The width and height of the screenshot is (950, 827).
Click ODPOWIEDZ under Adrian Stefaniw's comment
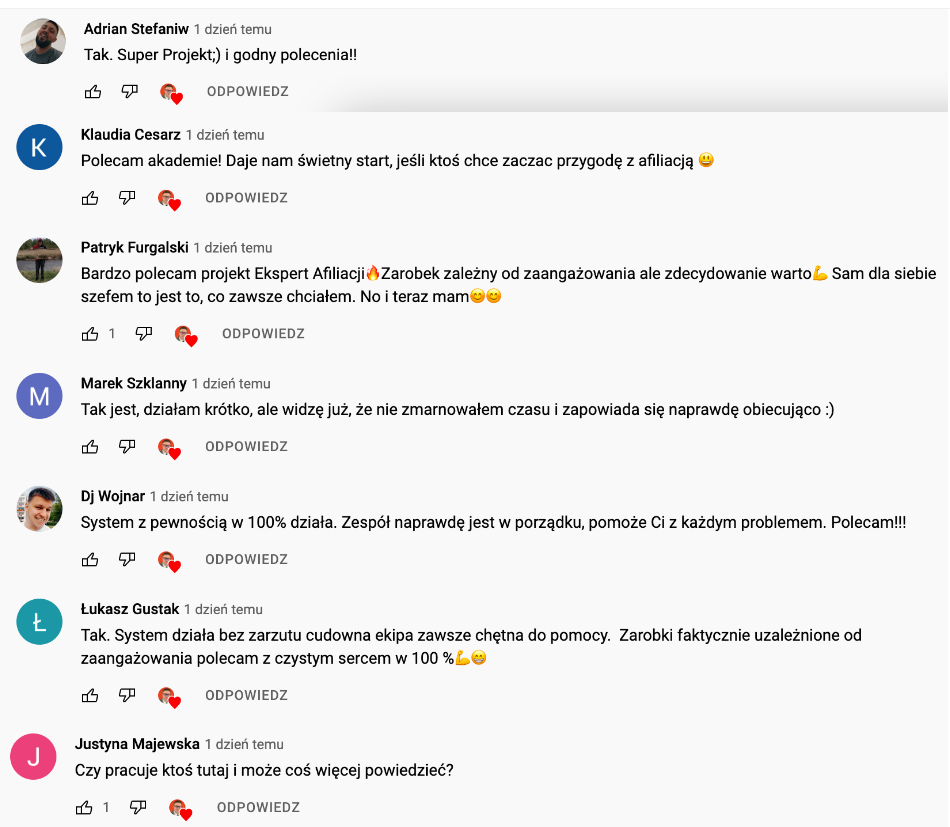tap(248, 91)
